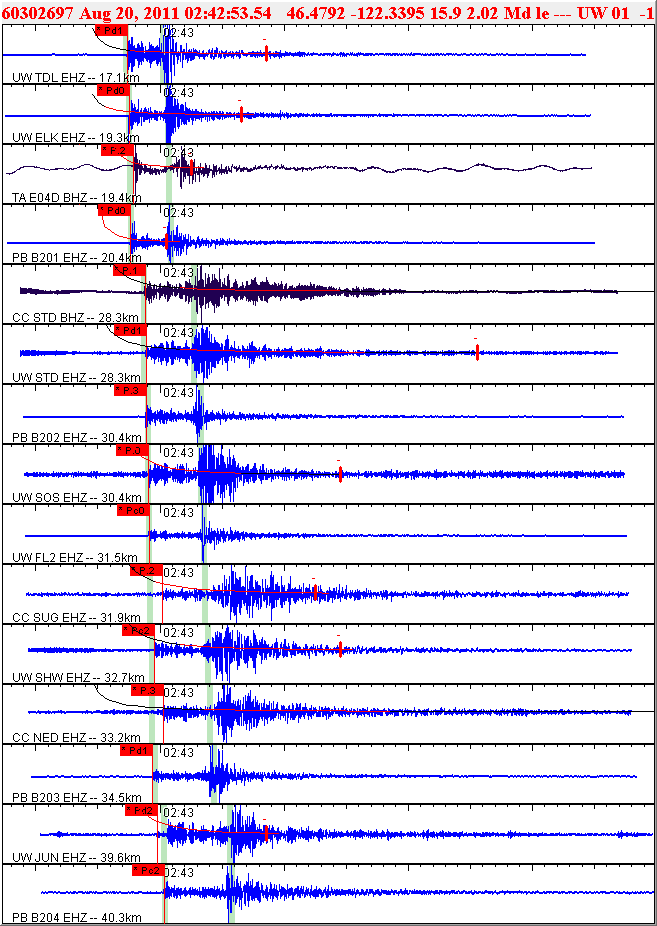Select the PB B203 EHZ -- 34.5km label
Screen dimensions: 657x926
point(77,798)
